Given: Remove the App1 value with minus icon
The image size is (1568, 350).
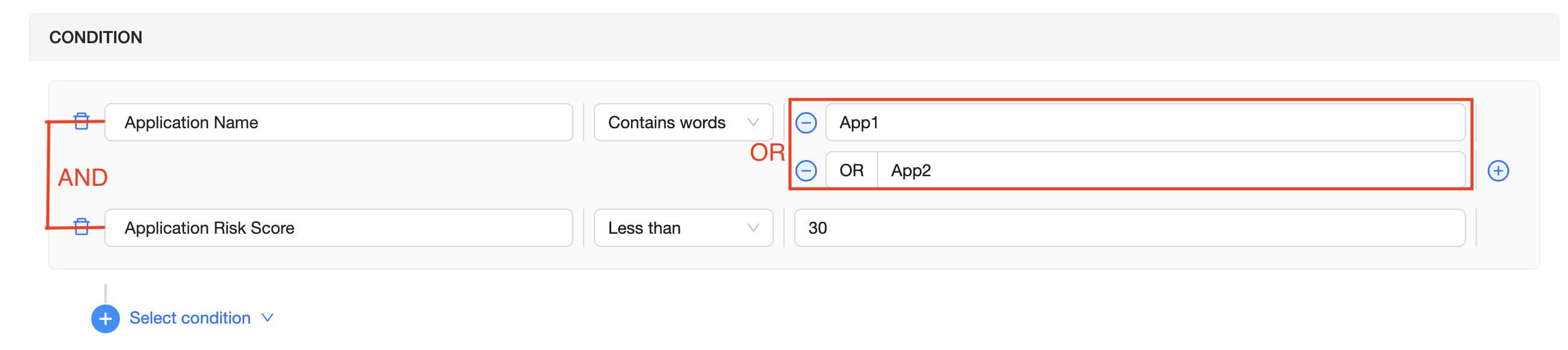Looking at the screenshot, I should tap(806, 123).
